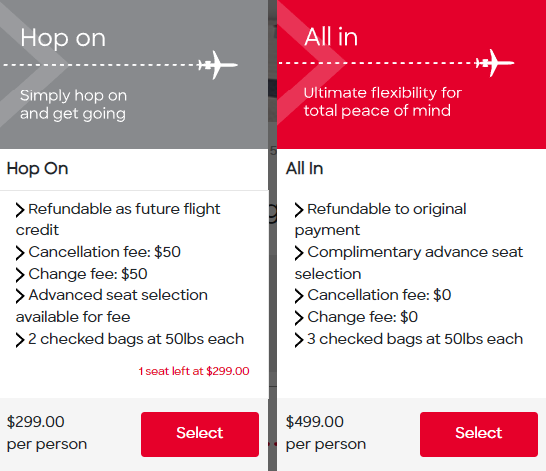Open the gray Hop on banner

(x=134, y=74)
